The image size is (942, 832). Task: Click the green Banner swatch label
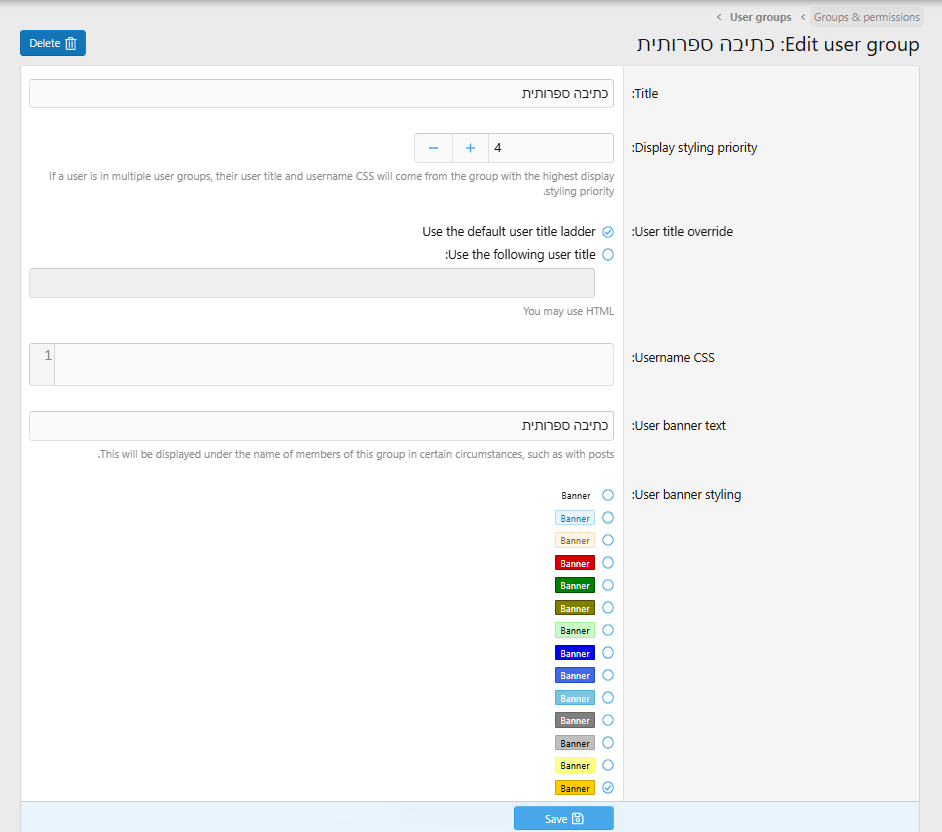tap(575, 586)
